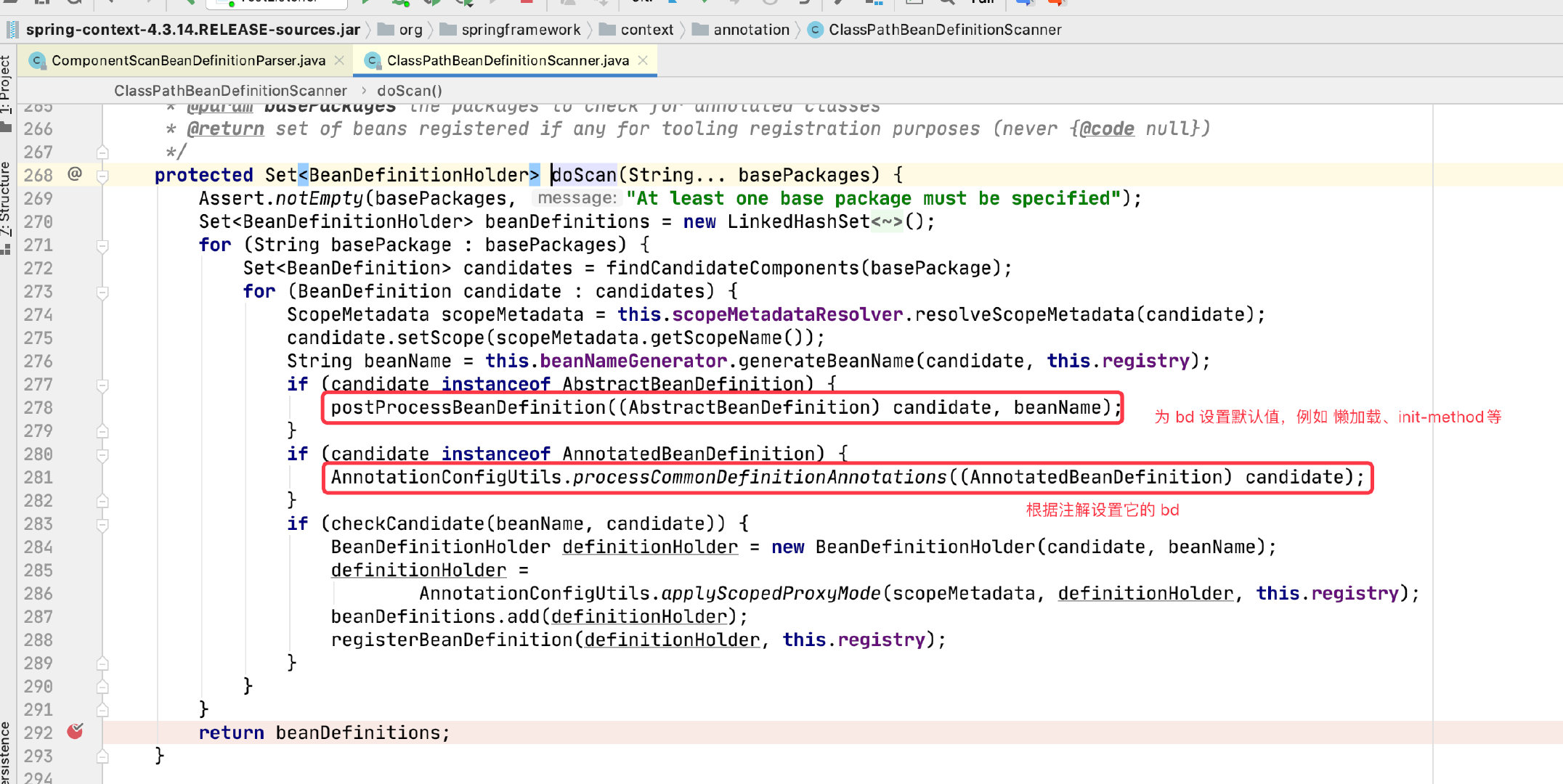The width and height of the screenshot is (1563, 784).
Task: Click the fold end marker at line 289
Action: 102,663
